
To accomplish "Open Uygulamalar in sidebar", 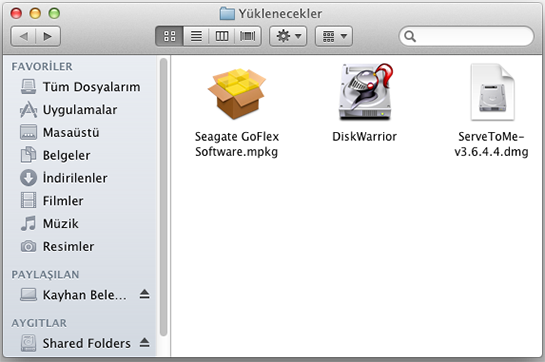I will click(81, 110).
